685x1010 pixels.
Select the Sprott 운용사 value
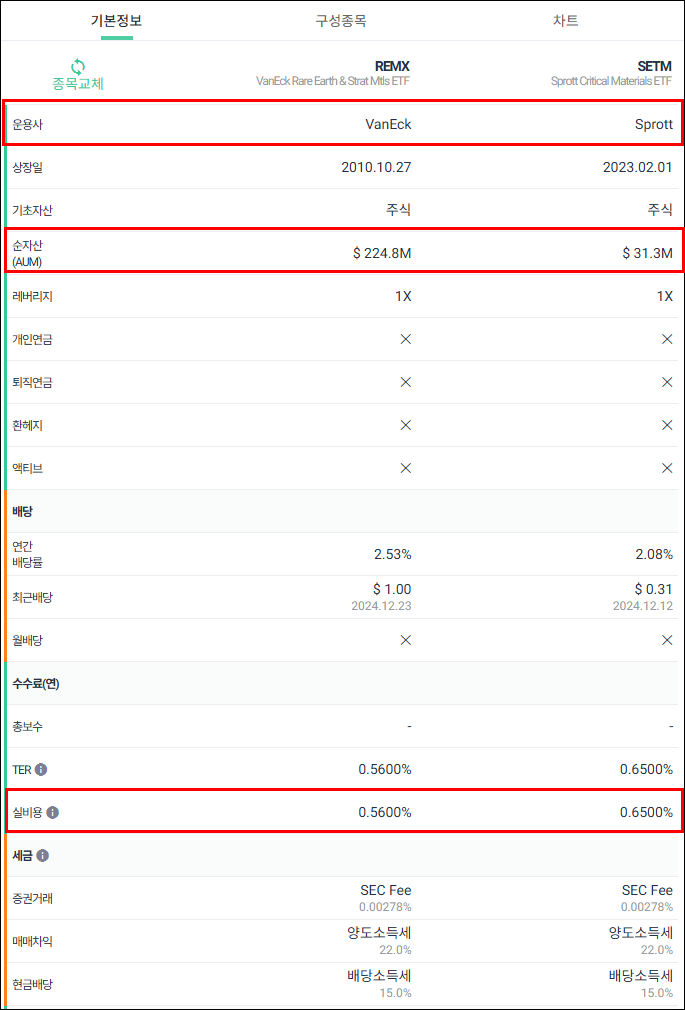click(x=653, y=124)
